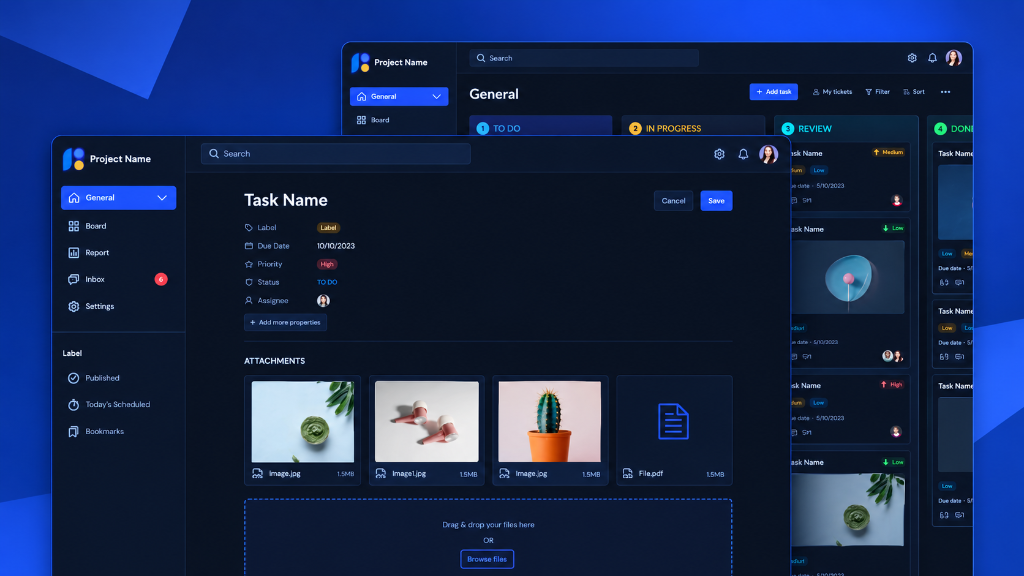Open settings gear in front window header
Viewport: 1024px width, 576px height.
click(719, 154)
